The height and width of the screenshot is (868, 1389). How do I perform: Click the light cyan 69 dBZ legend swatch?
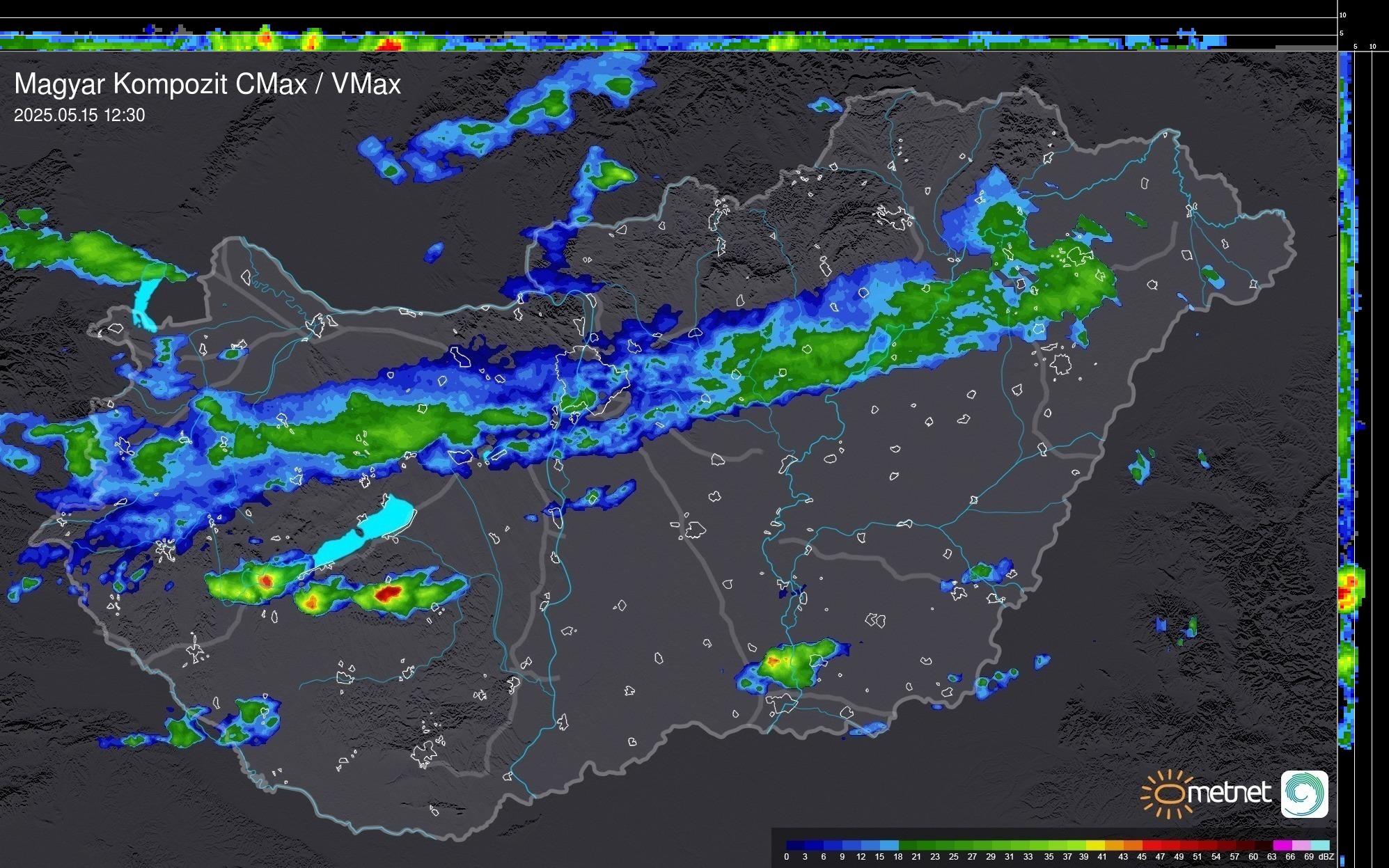[x=1319, y=845]
